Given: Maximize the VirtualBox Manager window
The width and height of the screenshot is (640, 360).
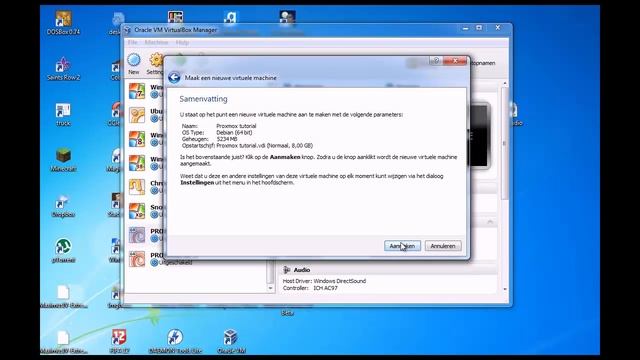Looking at the screenshot, I should (479, 28).
